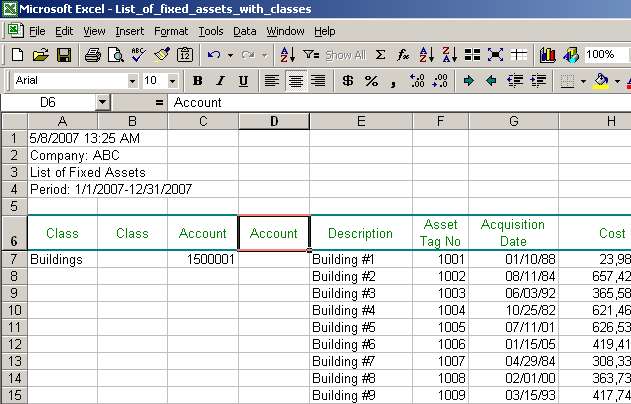The height and width of the screenshot is (404, 631).
Task: Sort descending with the Z-A icon
Action: [449, 55]
